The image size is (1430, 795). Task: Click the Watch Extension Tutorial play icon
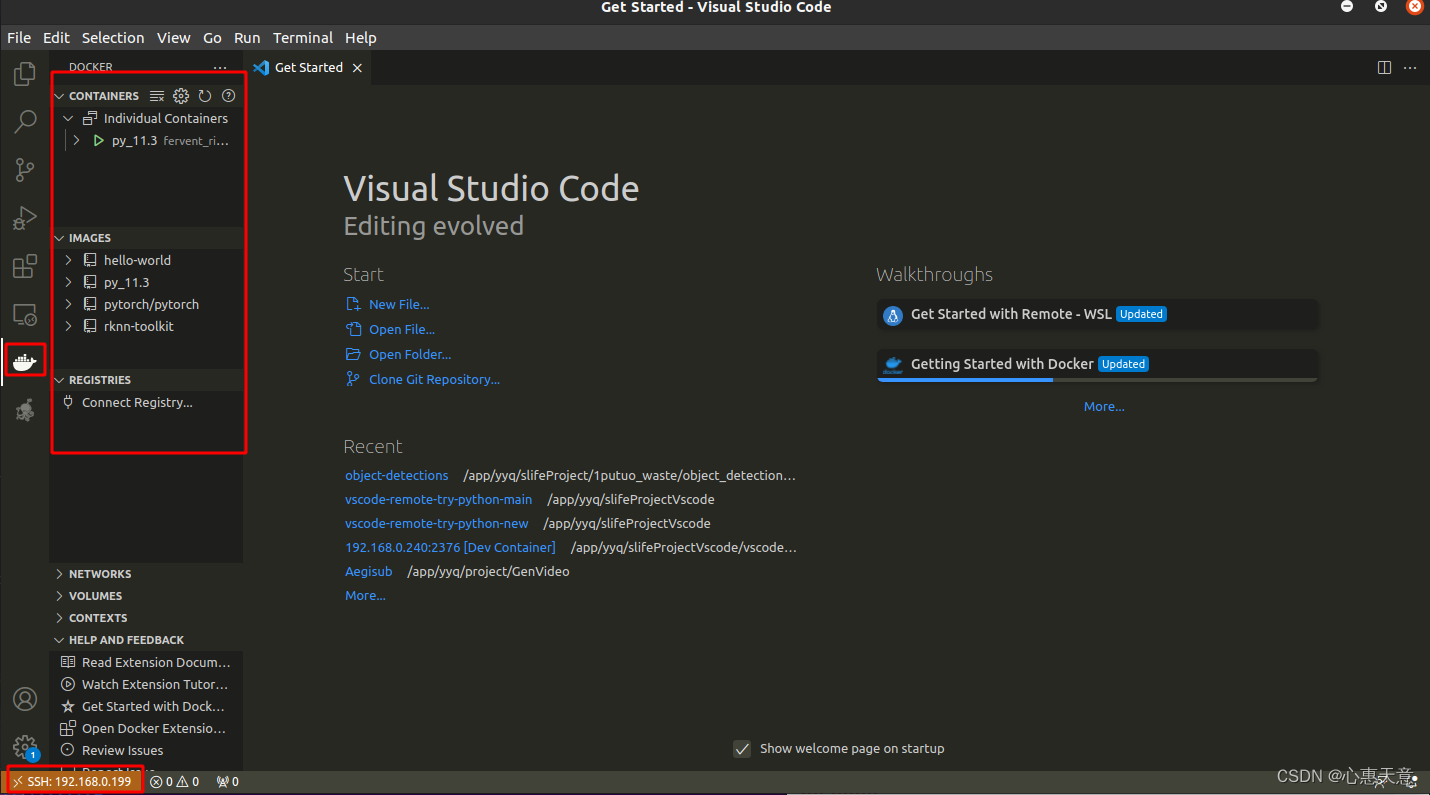click(x=68, y=684)
